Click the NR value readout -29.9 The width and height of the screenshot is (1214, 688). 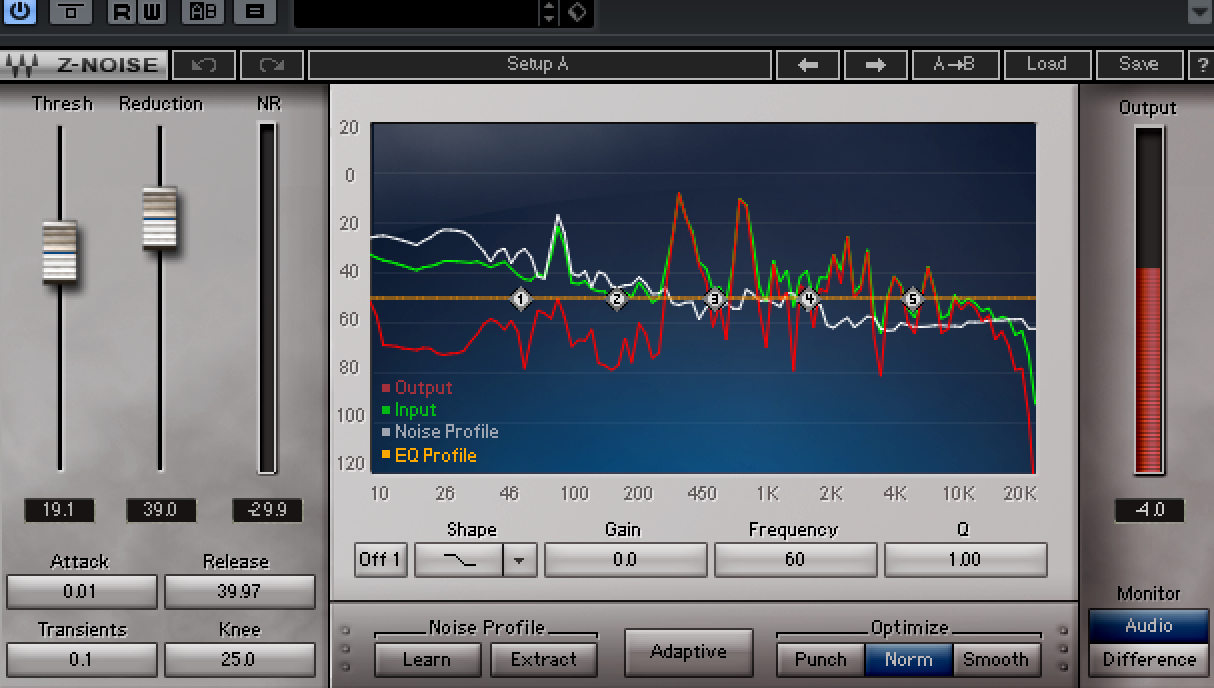click(x=267, y=510)
